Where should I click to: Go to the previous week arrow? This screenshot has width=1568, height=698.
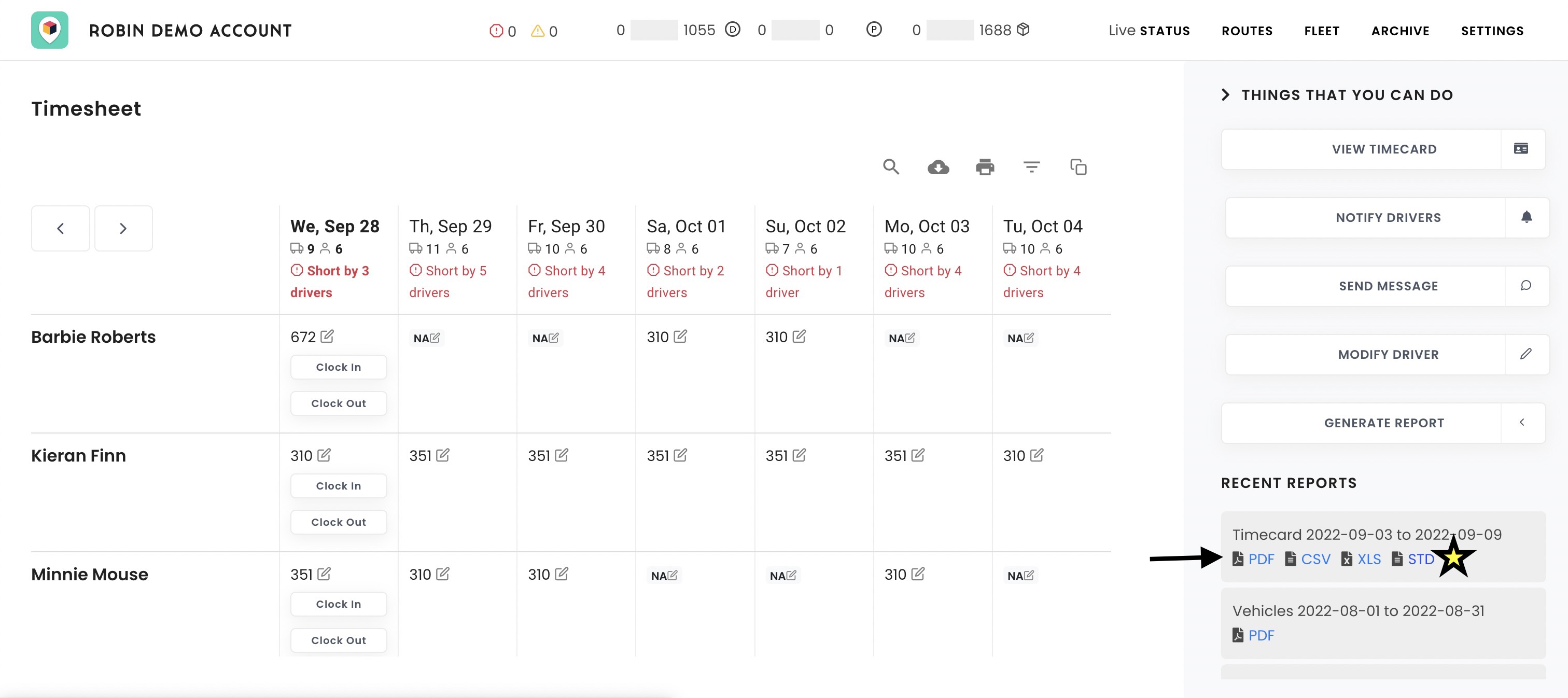pyautogui.click(x=60, y=228)
